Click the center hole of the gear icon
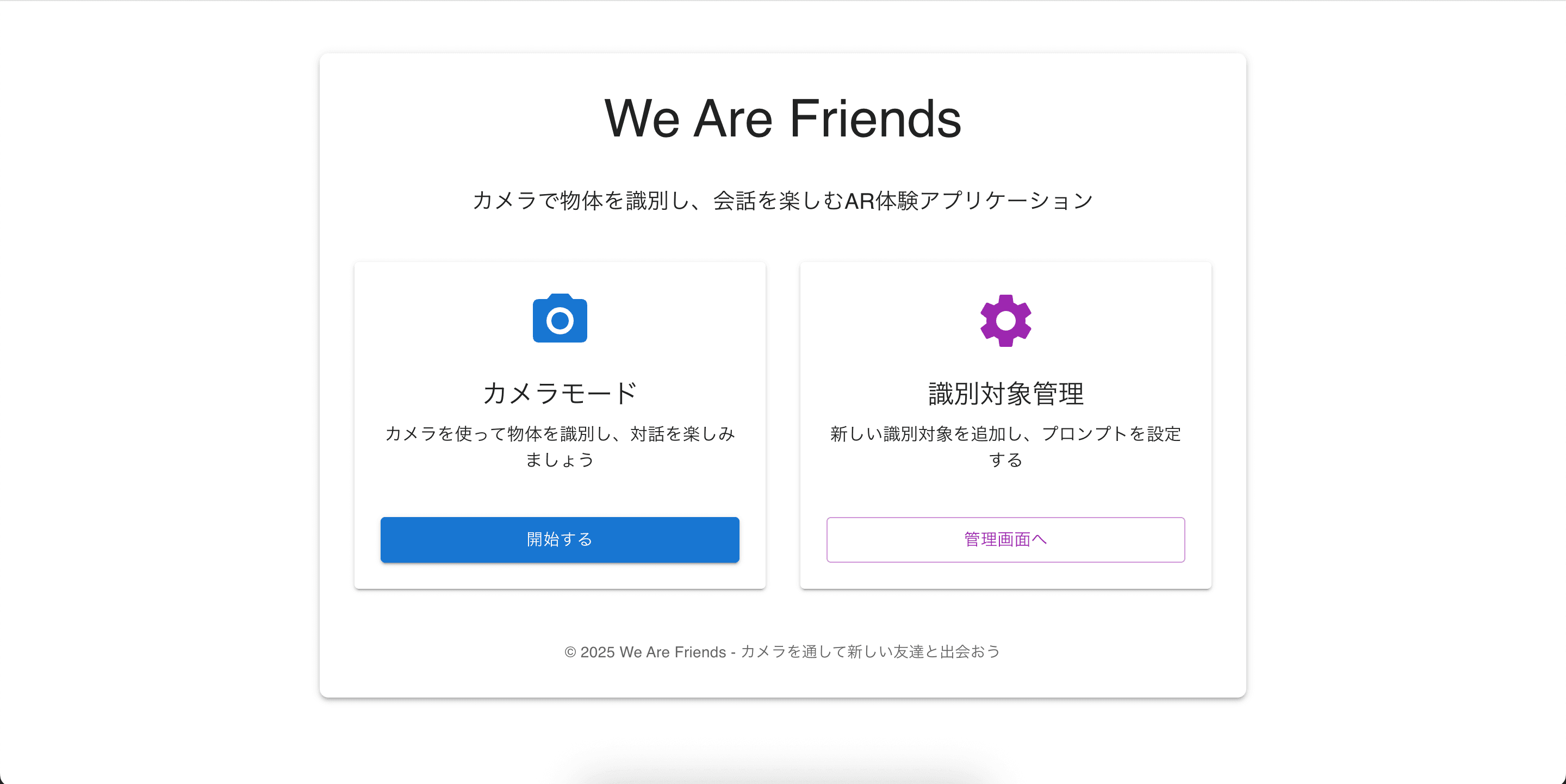This screenshot has width=1566, height=784. pos(1005,320)
